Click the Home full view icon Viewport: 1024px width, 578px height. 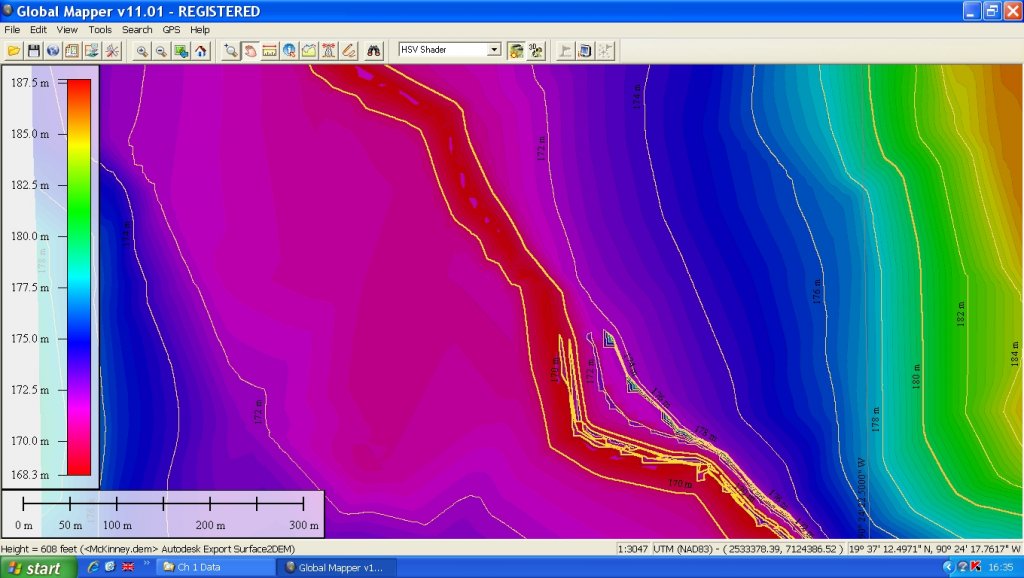(x=200, y=50)
